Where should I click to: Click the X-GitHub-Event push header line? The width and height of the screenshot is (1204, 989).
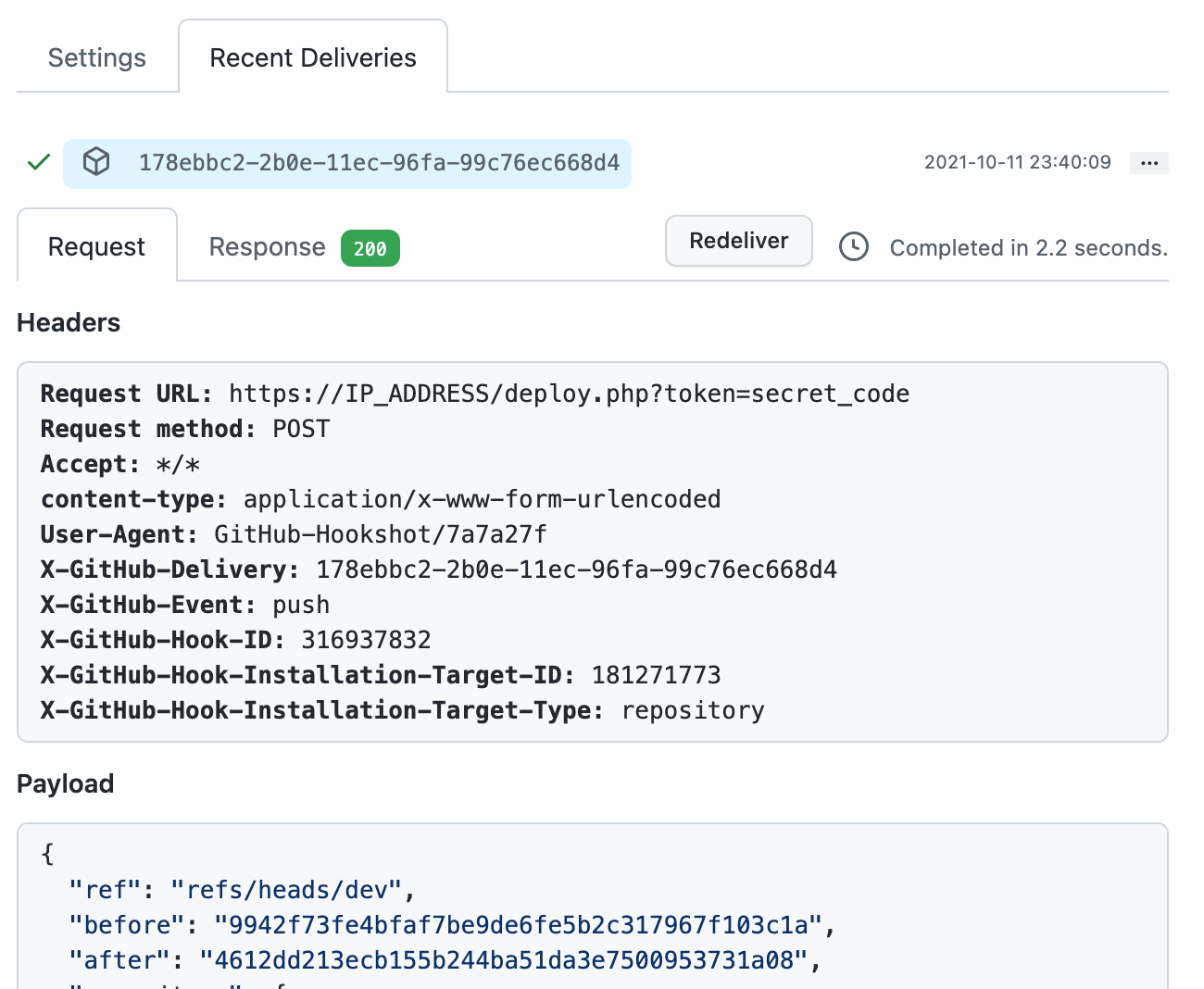click(185, 605)
